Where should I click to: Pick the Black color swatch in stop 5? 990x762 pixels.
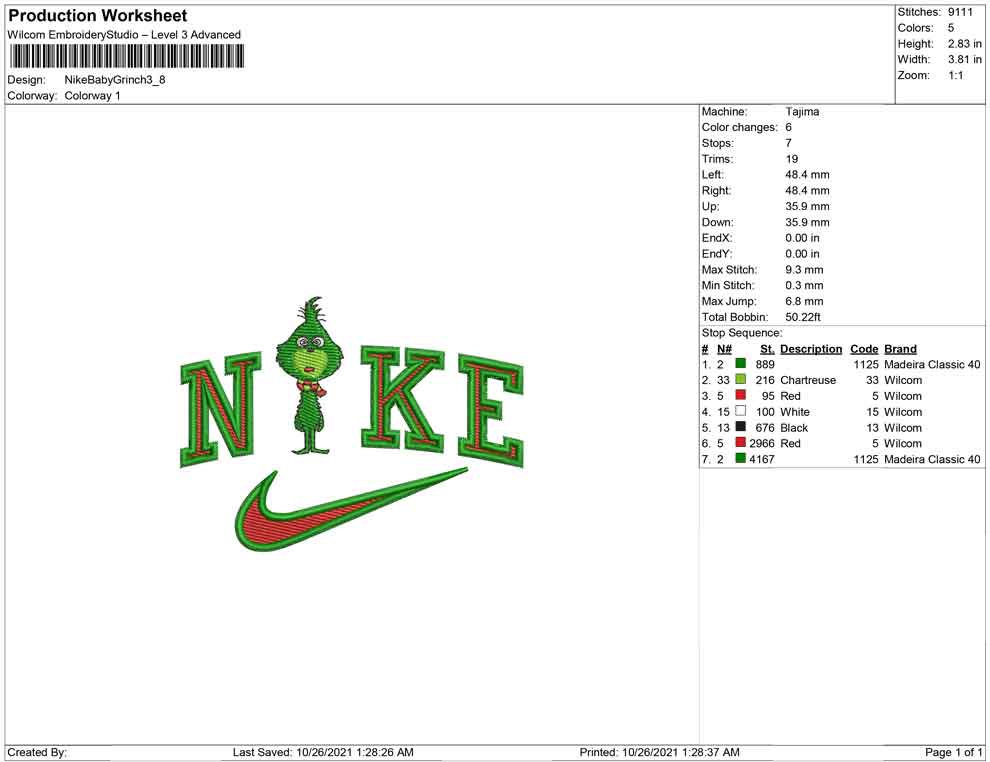point(741,427)
